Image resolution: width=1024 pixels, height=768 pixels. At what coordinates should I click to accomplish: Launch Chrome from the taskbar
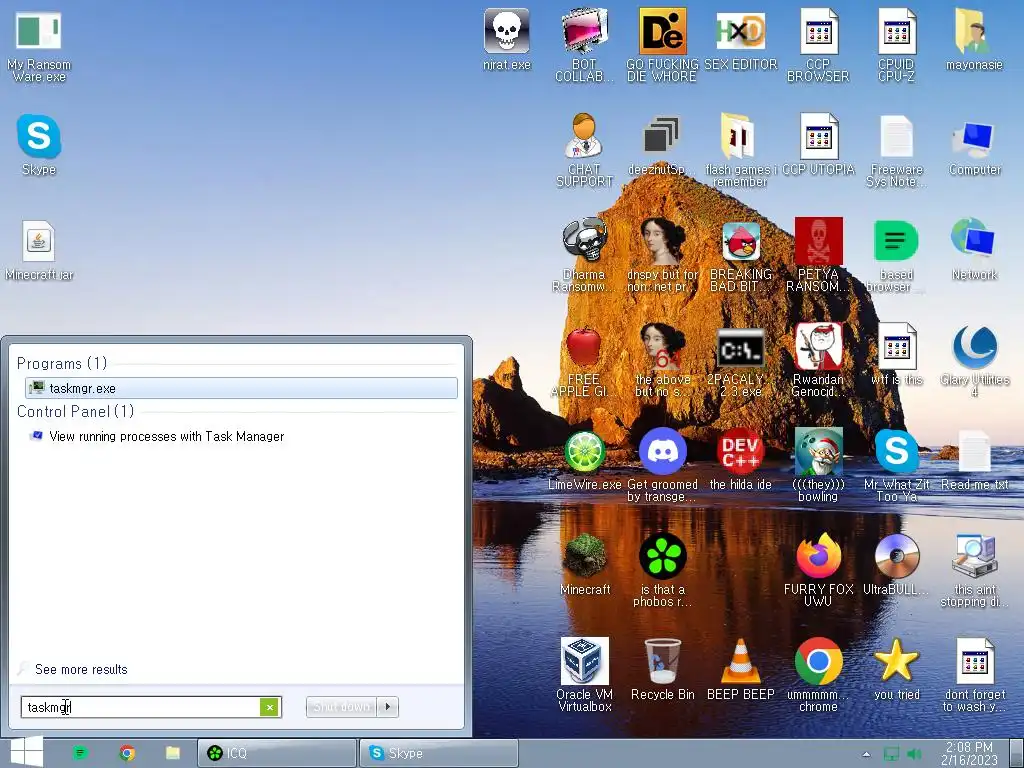coord(127,753)
